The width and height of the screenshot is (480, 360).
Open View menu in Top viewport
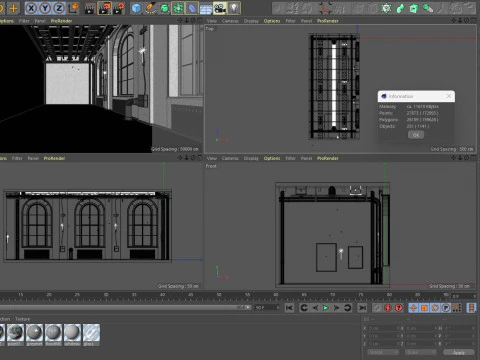pos(211,21)
